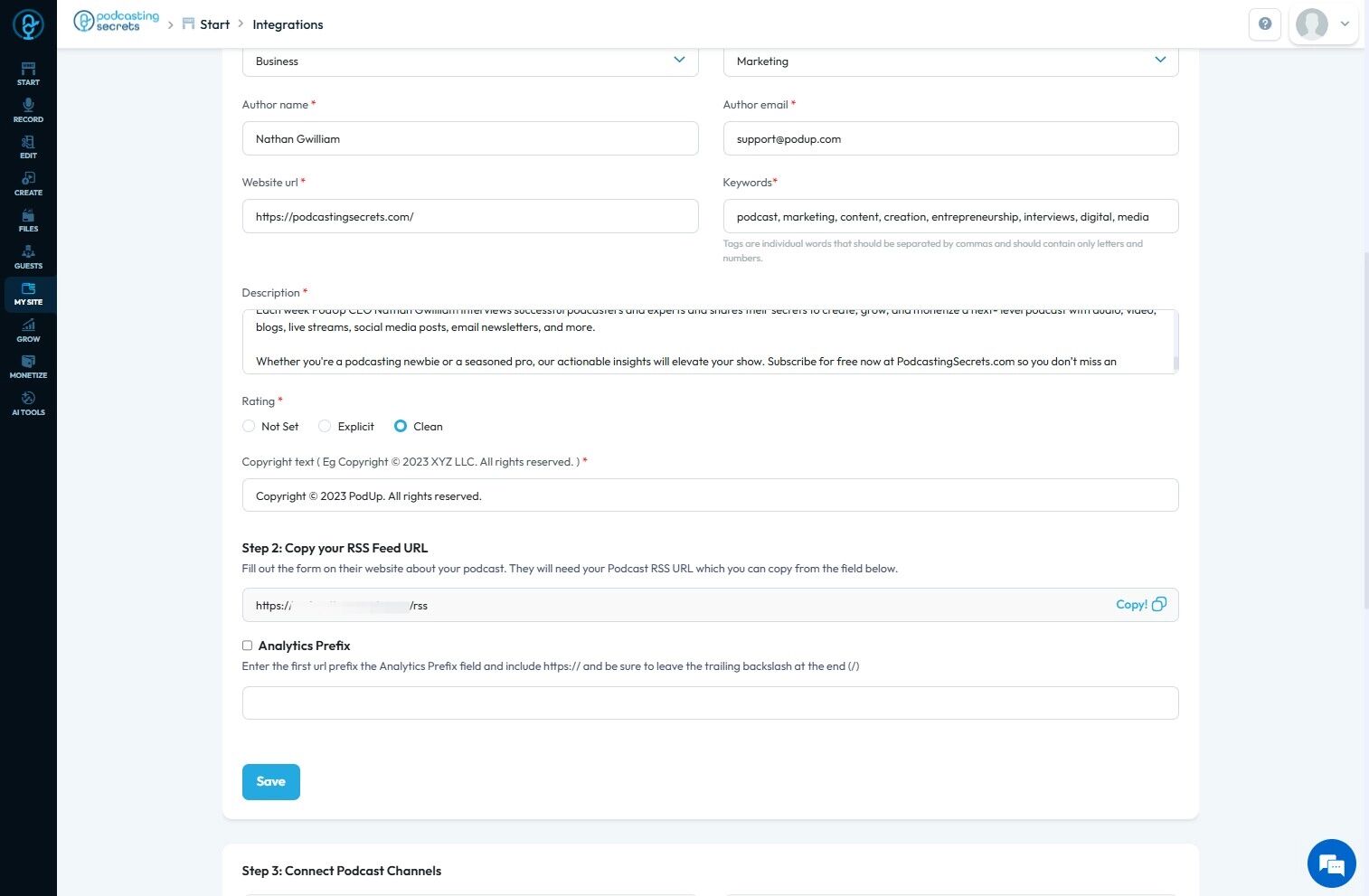Copy the RSS feed URL
Viewport: 1369px width, 896px height.
[x=1140, y=605]
